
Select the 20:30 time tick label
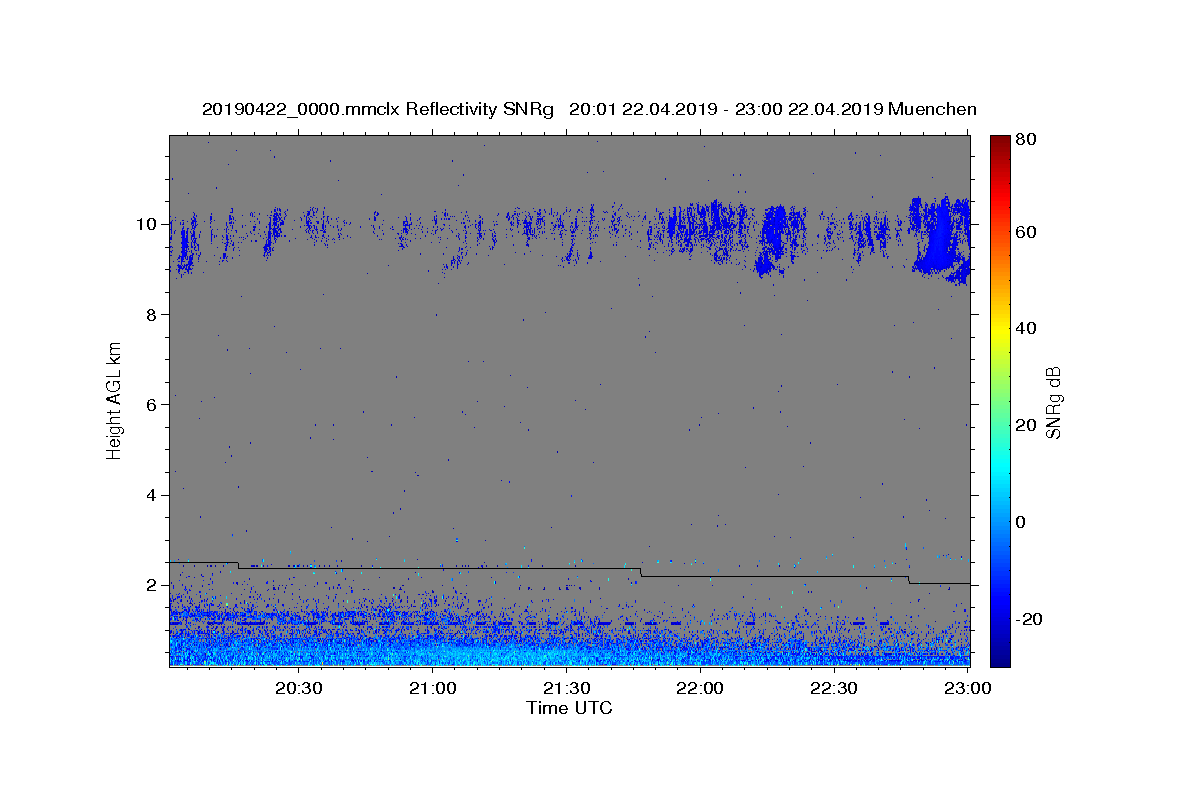point(299,688)
